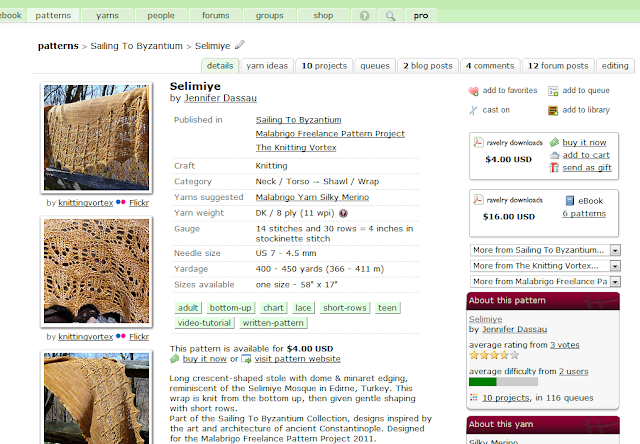Open The Knitting Vortex source link
Screen dimensions: 640x444
[x=296, y=147]
